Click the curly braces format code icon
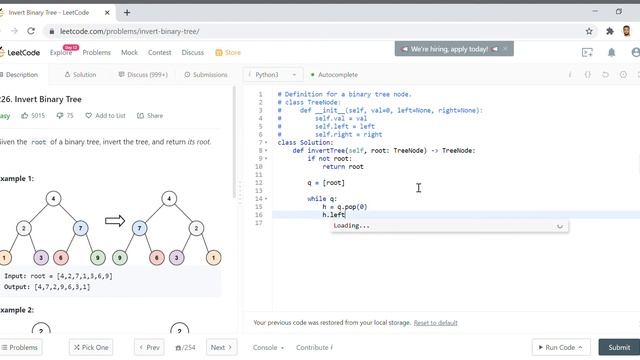Image resolution: width=640 pixels, height=360 pixels. 588,75
